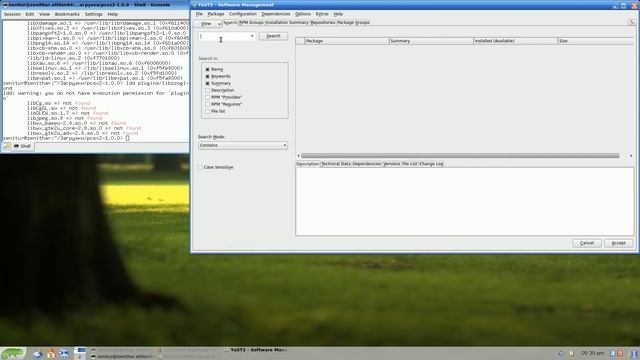The width and height of the screenshot is (640, 360).
Task: Click the taskbar icon left of home folder
Action: pyautogui.click(x=38, y=354)
